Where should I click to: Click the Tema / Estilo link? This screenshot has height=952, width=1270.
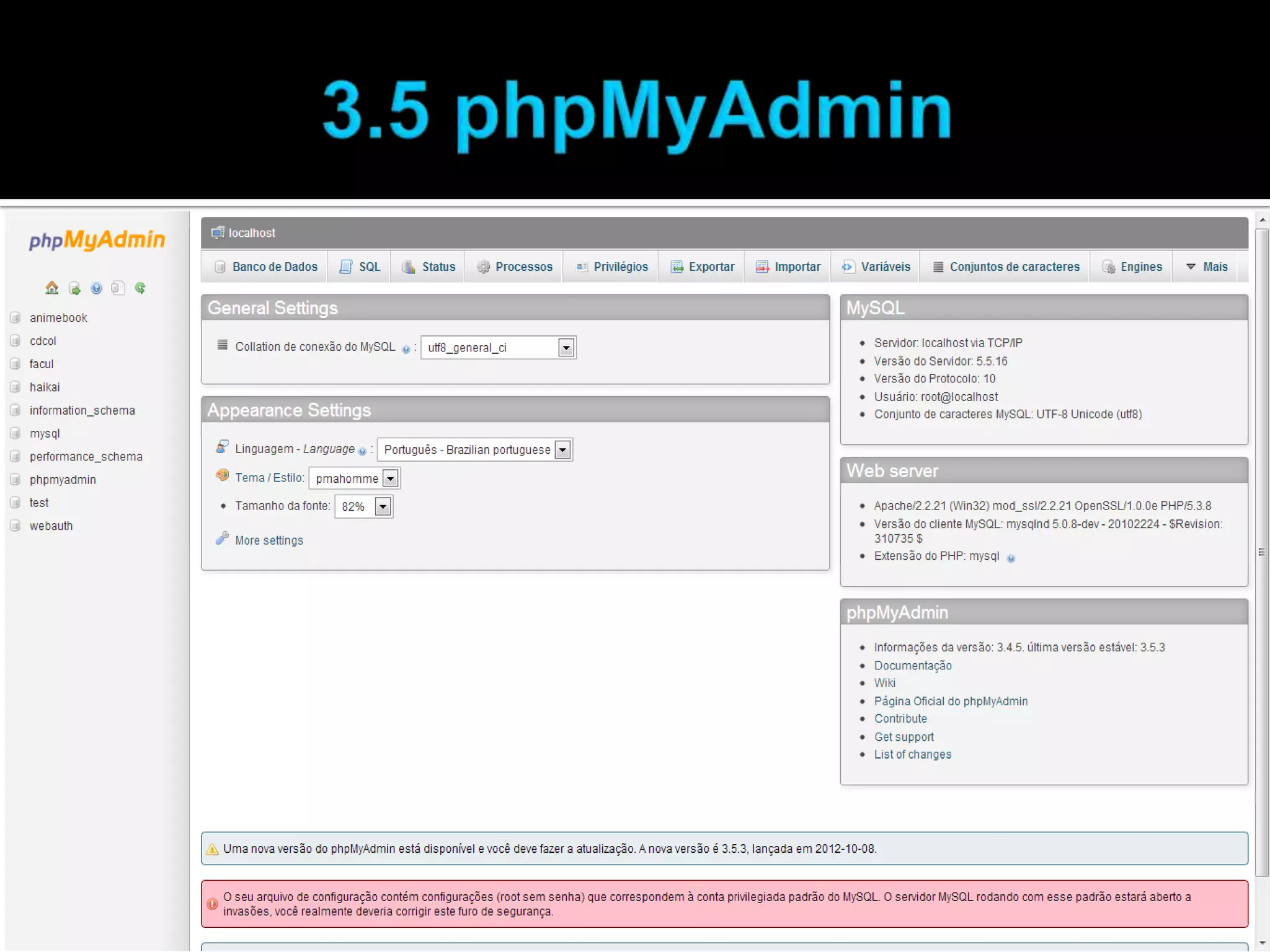click(x=269, y=478)
